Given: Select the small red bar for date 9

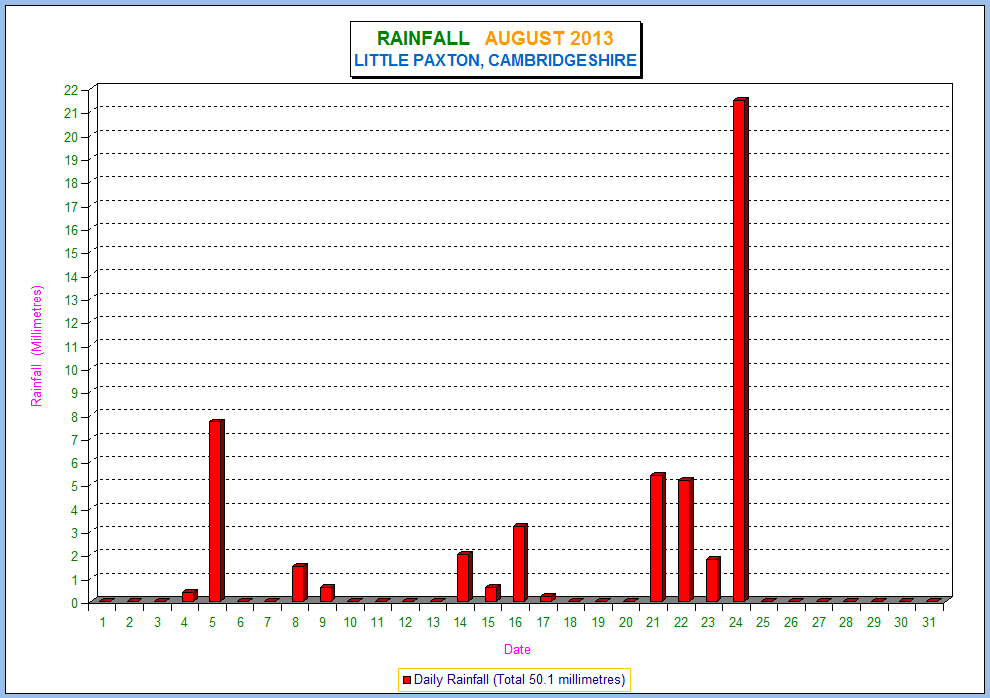Looking at the screenshot, I should (x=327, y=593).
